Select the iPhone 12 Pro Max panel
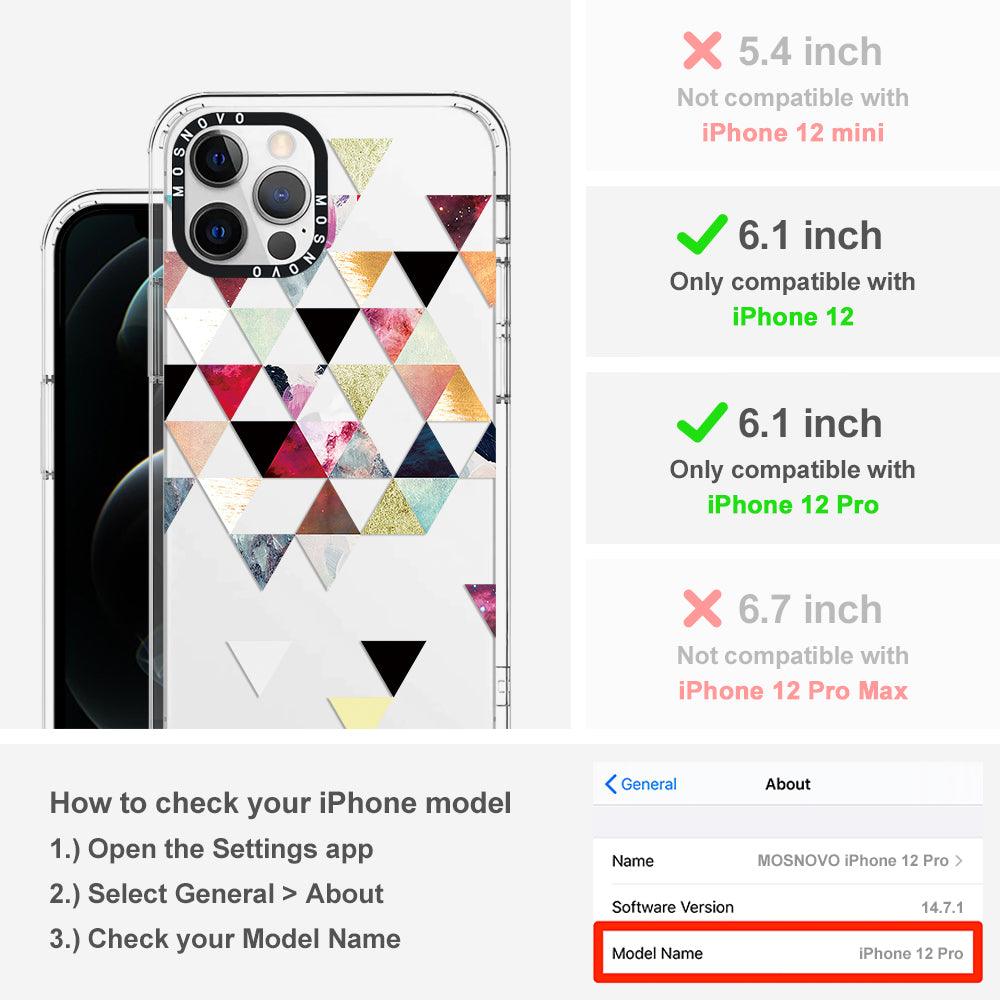The width and height of the screenshot is (1000, 1000). pos(792,644)
